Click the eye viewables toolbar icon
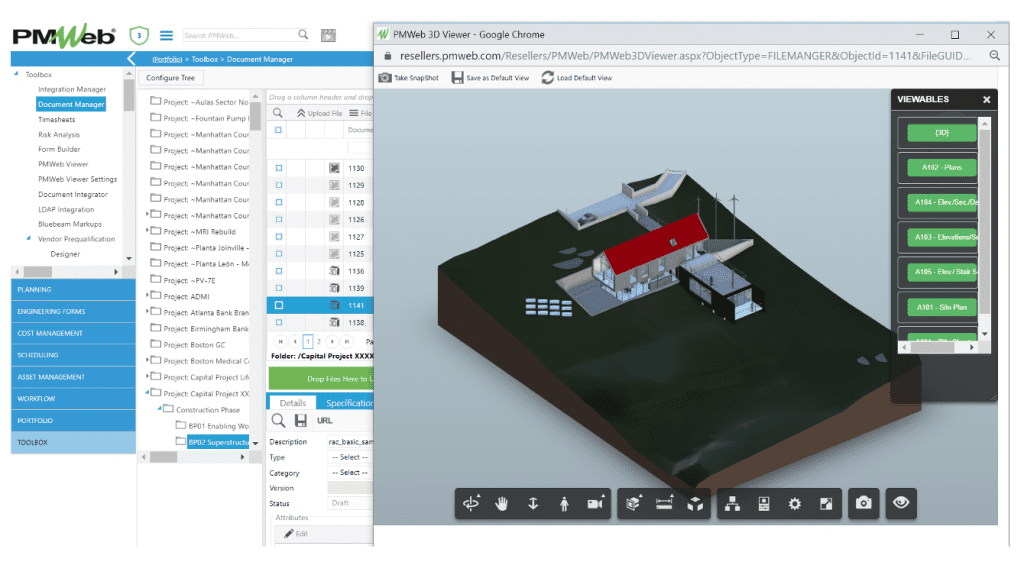 tap(901, 503)
